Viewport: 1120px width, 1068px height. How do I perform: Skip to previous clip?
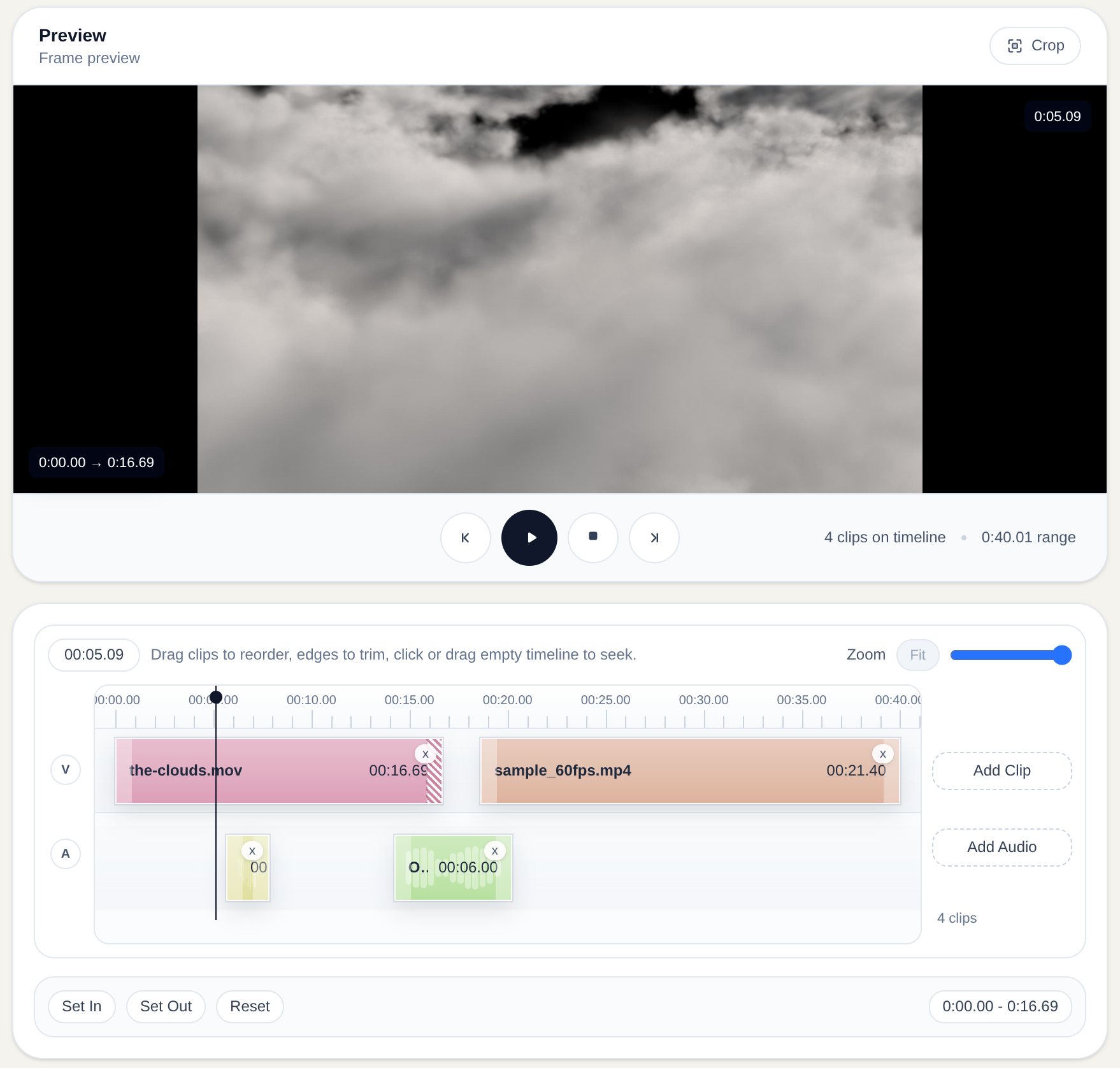click(466, 538)
